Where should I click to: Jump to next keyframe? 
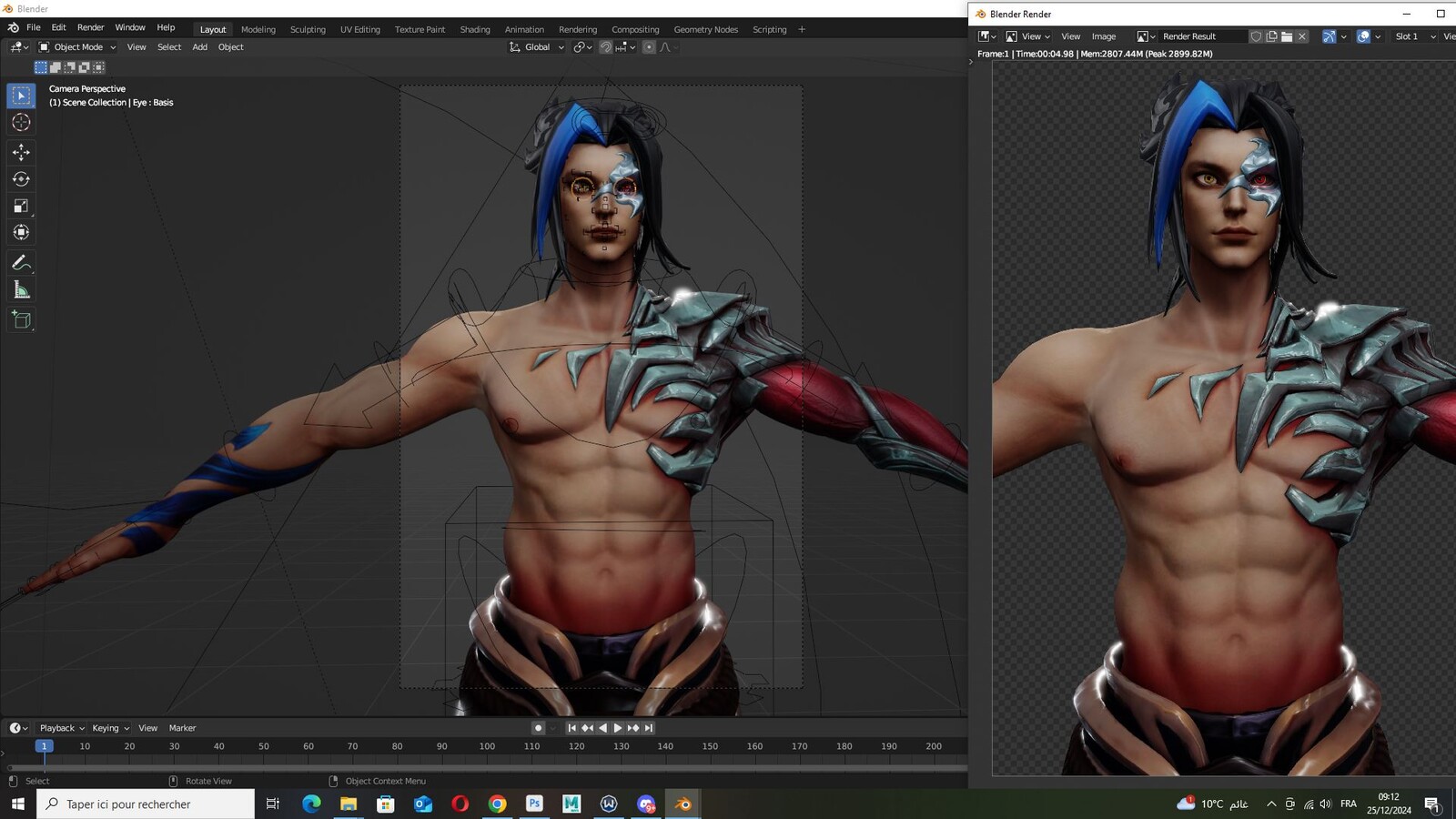tap(633, 728)
